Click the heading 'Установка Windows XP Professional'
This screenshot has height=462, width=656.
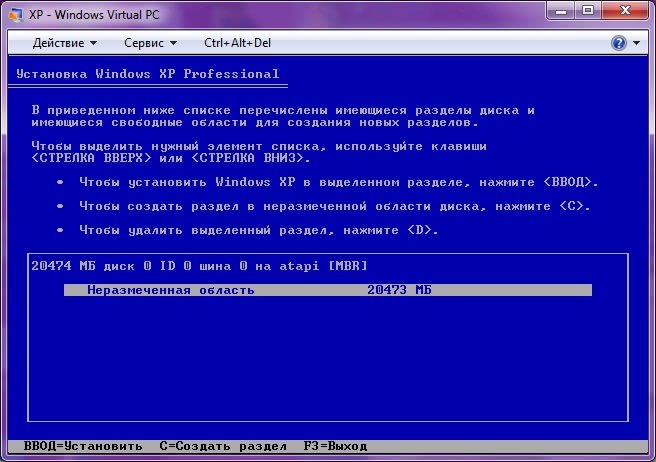point(148,74)
